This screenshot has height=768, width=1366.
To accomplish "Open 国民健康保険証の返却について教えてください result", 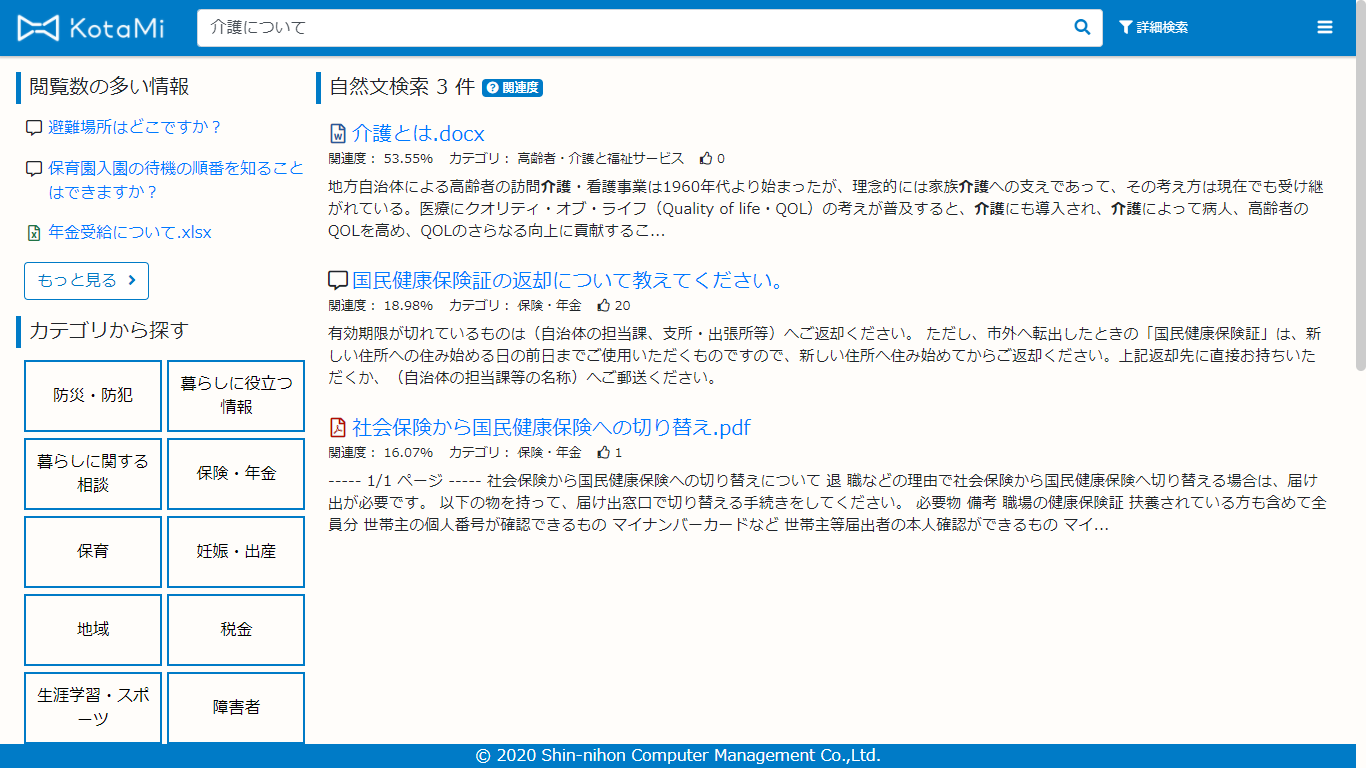I will (567, 281).
